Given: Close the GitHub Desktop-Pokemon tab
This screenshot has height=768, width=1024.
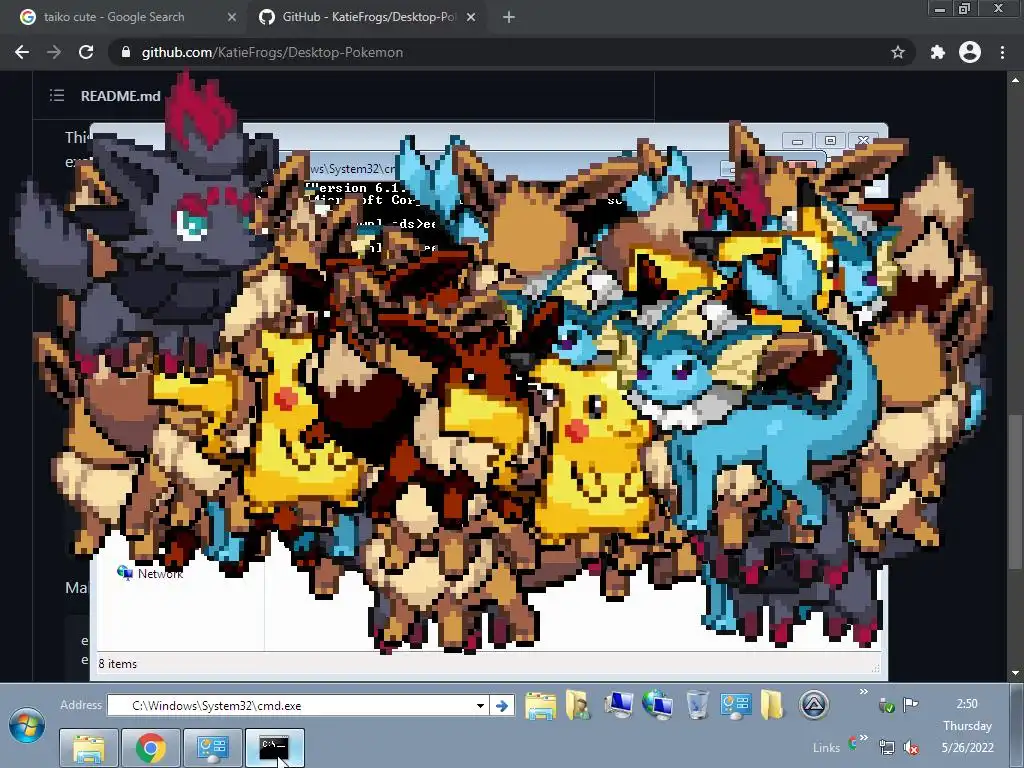Looking at the screenshot, I should (471, 17).
